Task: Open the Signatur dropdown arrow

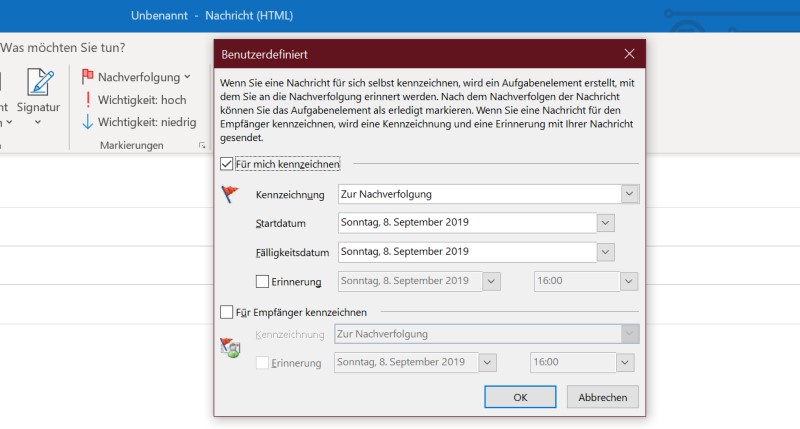Action: 38,122
